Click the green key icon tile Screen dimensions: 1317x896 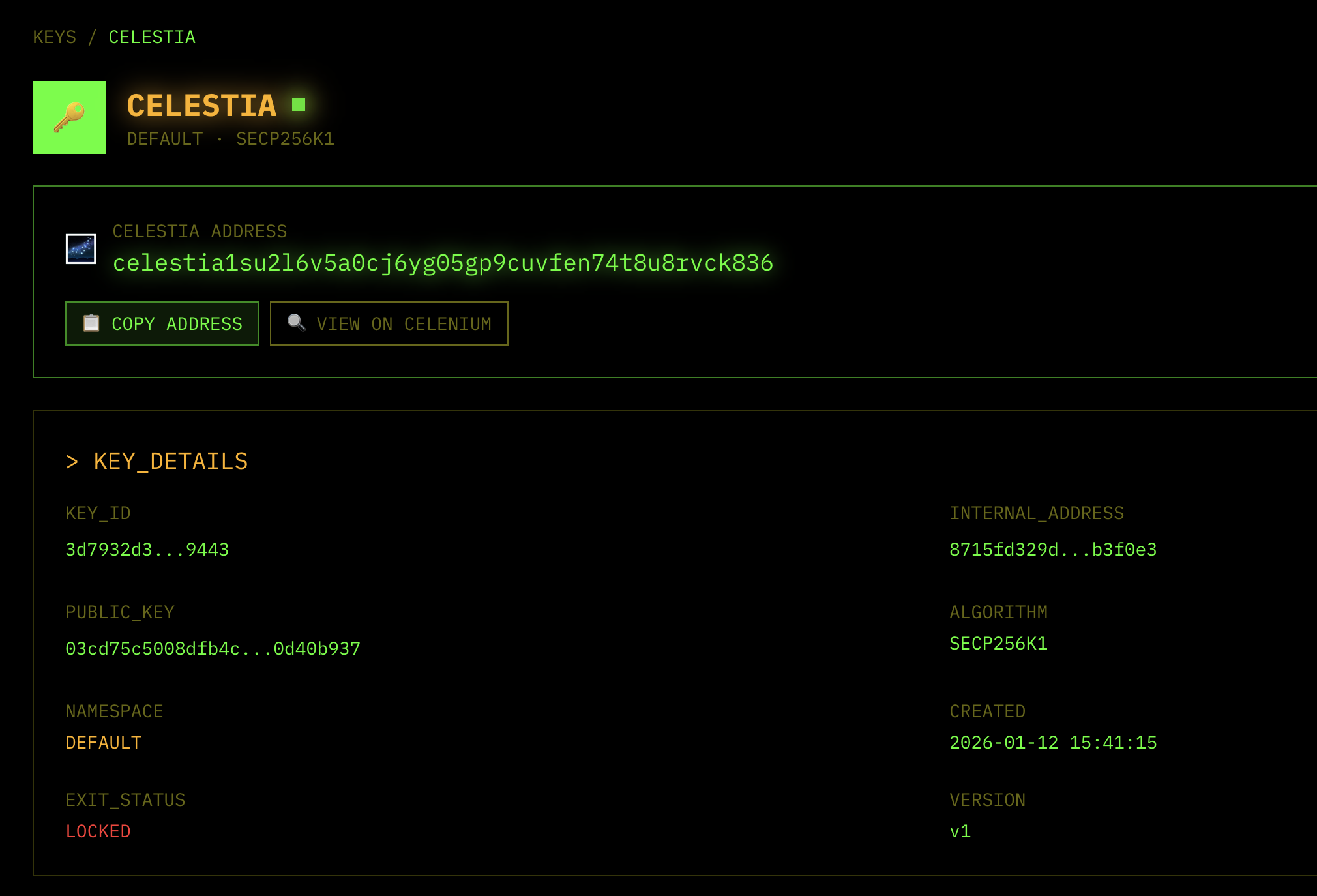[x=69, y=117]
